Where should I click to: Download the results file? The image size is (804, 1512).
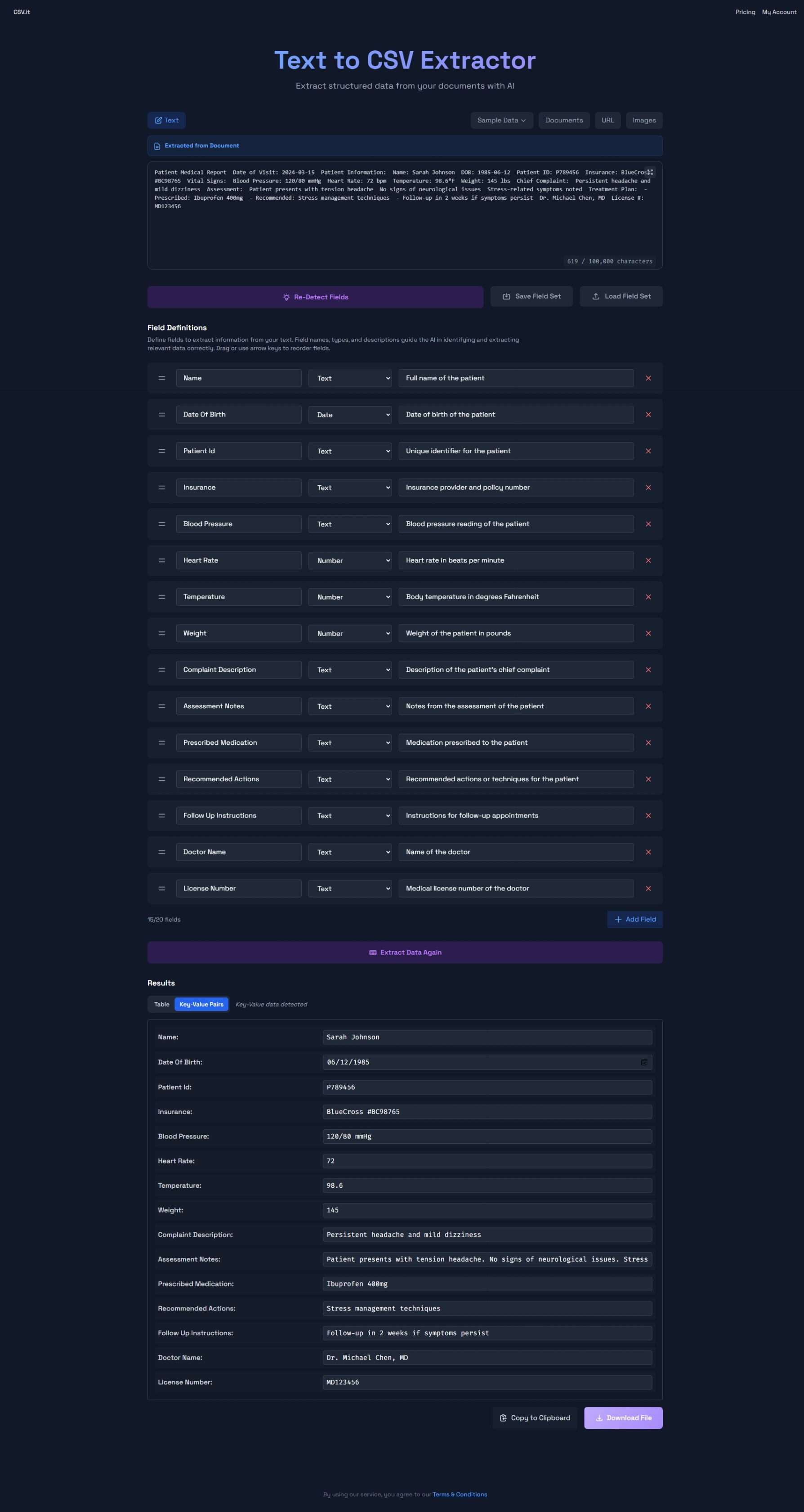click(623, 1418)
